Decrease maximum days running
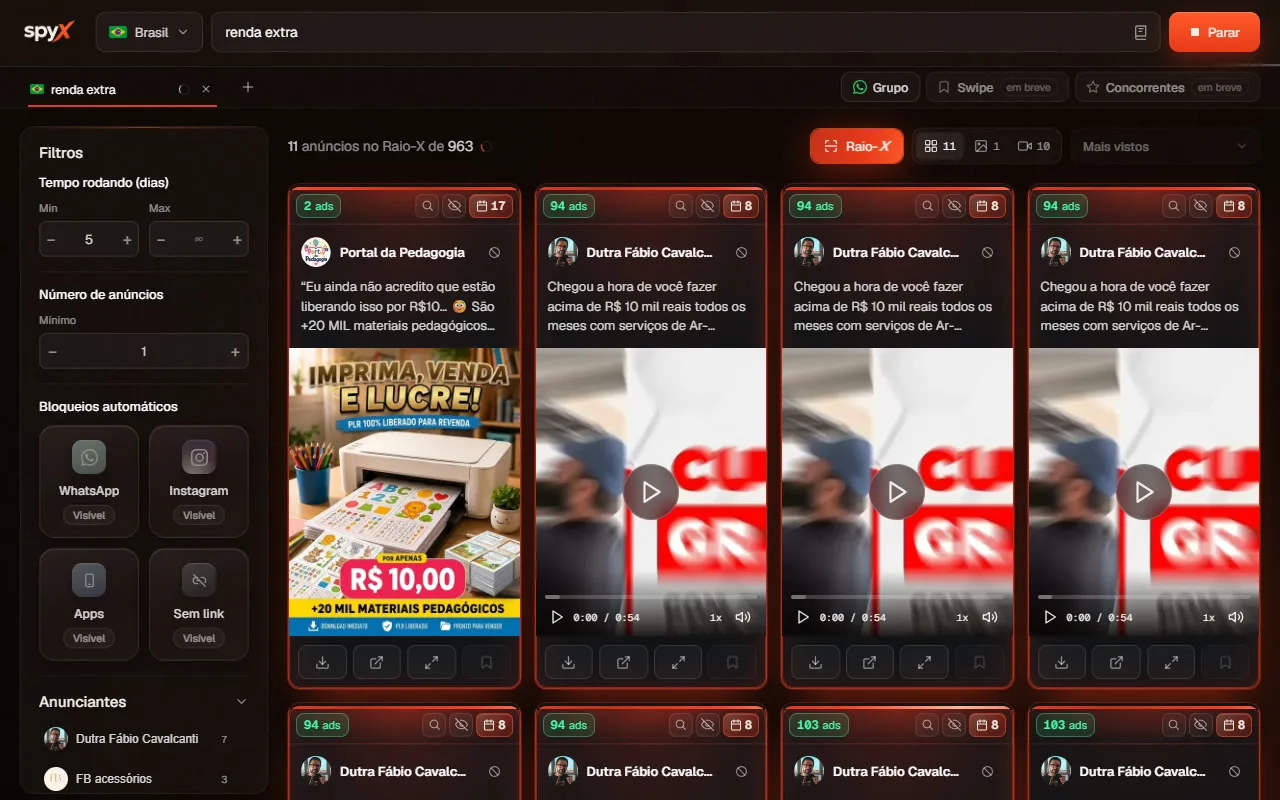 click(161, 240)
